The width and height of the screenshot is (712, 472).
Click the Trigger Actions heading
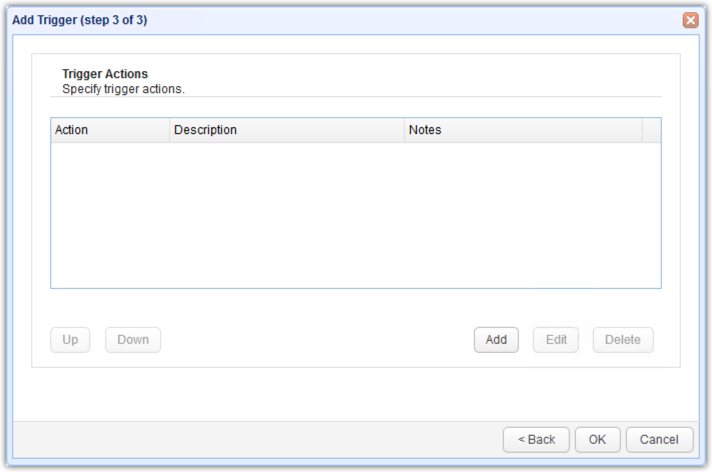105,74
